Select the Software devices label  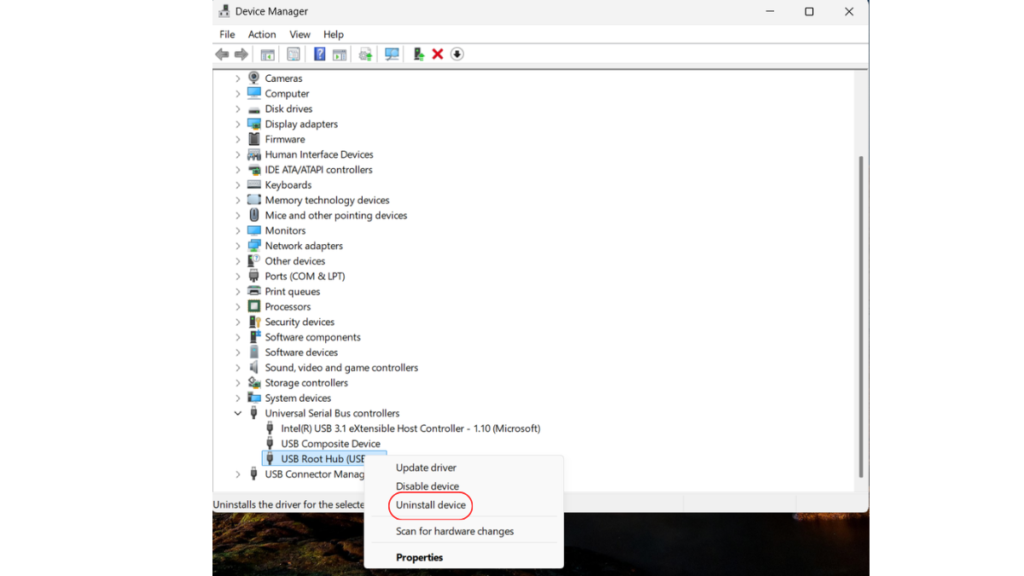tap(301, 352)
